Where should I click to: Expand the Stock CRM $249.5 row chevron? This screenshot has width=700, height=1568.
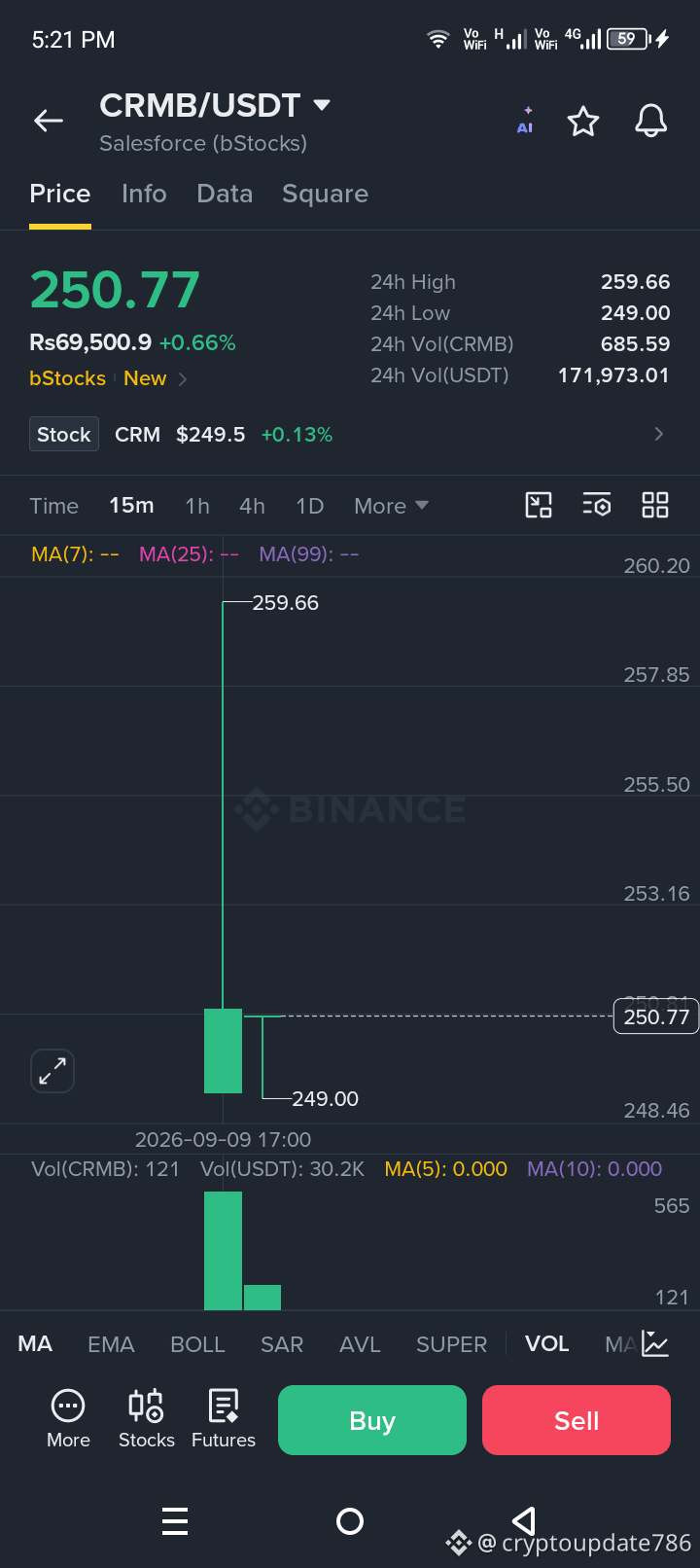click(x=659, y=434)
